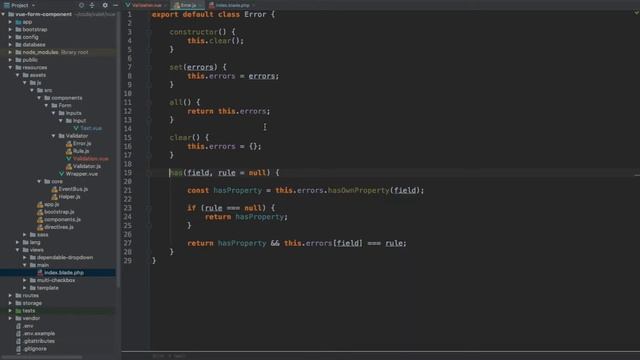Select the Inputs folder name
Viewport: 640px width, 360px height.
coord(73,113)
